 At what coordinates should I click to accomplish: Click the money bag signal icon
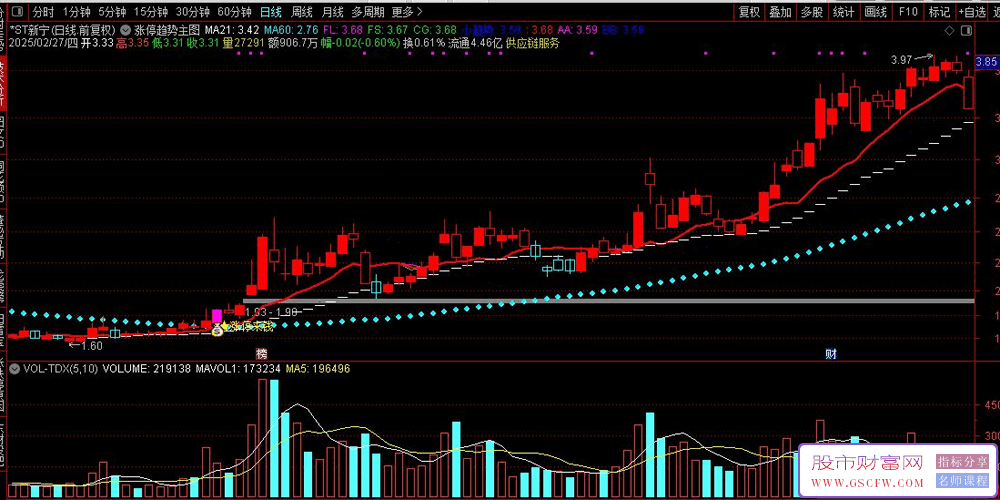(x=217, y=330)
